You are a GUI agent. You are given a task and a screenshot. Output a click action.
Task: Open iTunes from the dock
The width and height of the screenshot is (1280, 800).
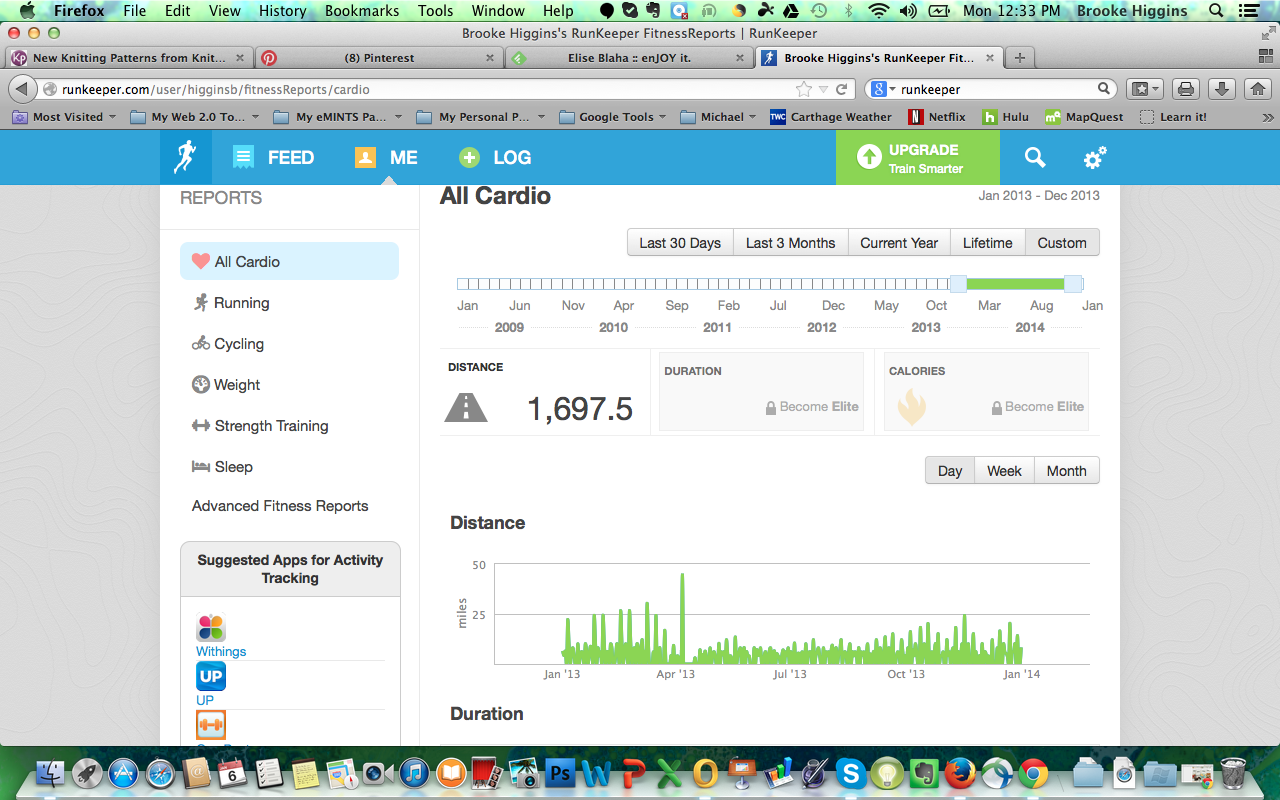[x=414, y=773]
